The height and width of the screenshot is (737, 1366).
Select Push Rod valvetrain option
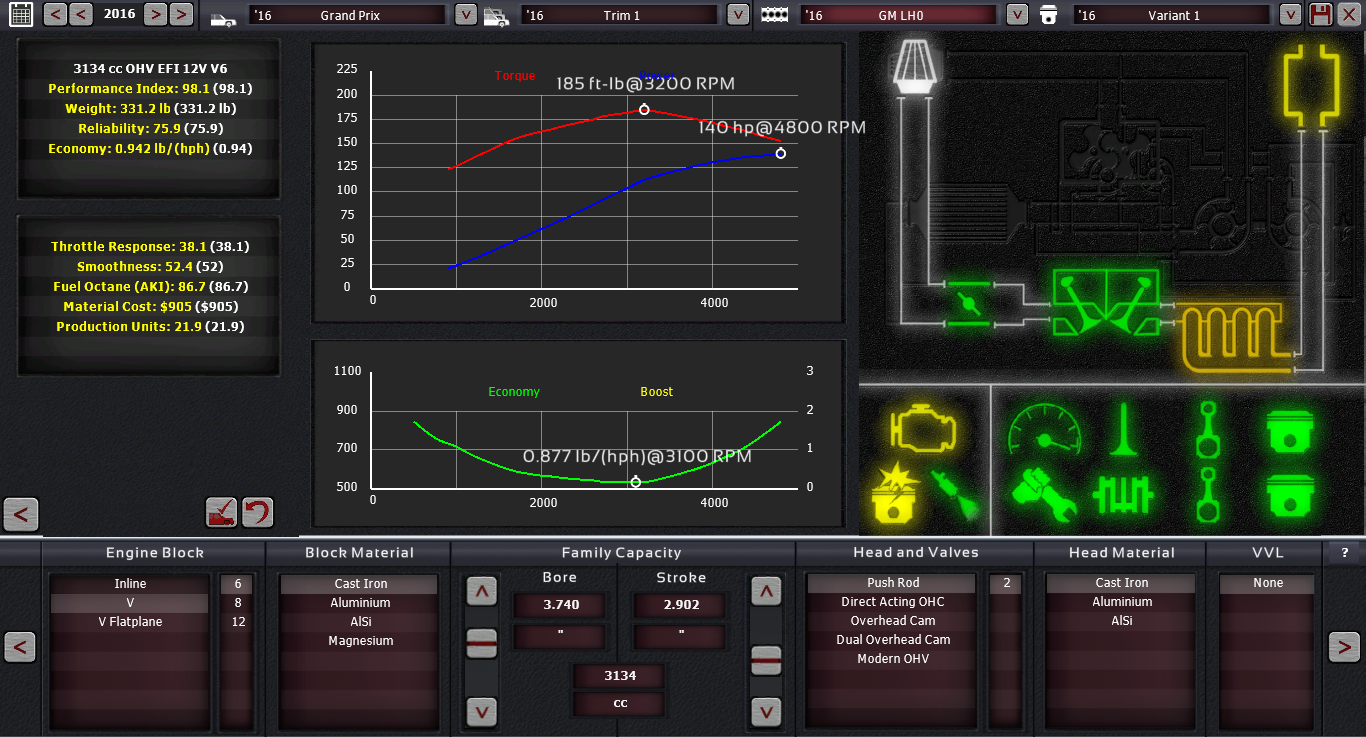[893, 583]
